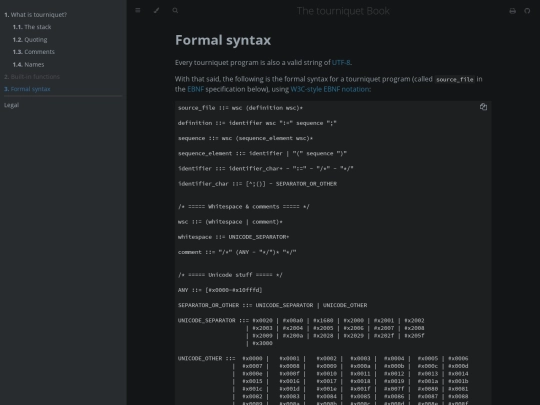Image resolution: width=540 pixels, height=405 pixels.
Task: Toggle the sidebar with the hamburger icon
Action: (x=138, y=10)
